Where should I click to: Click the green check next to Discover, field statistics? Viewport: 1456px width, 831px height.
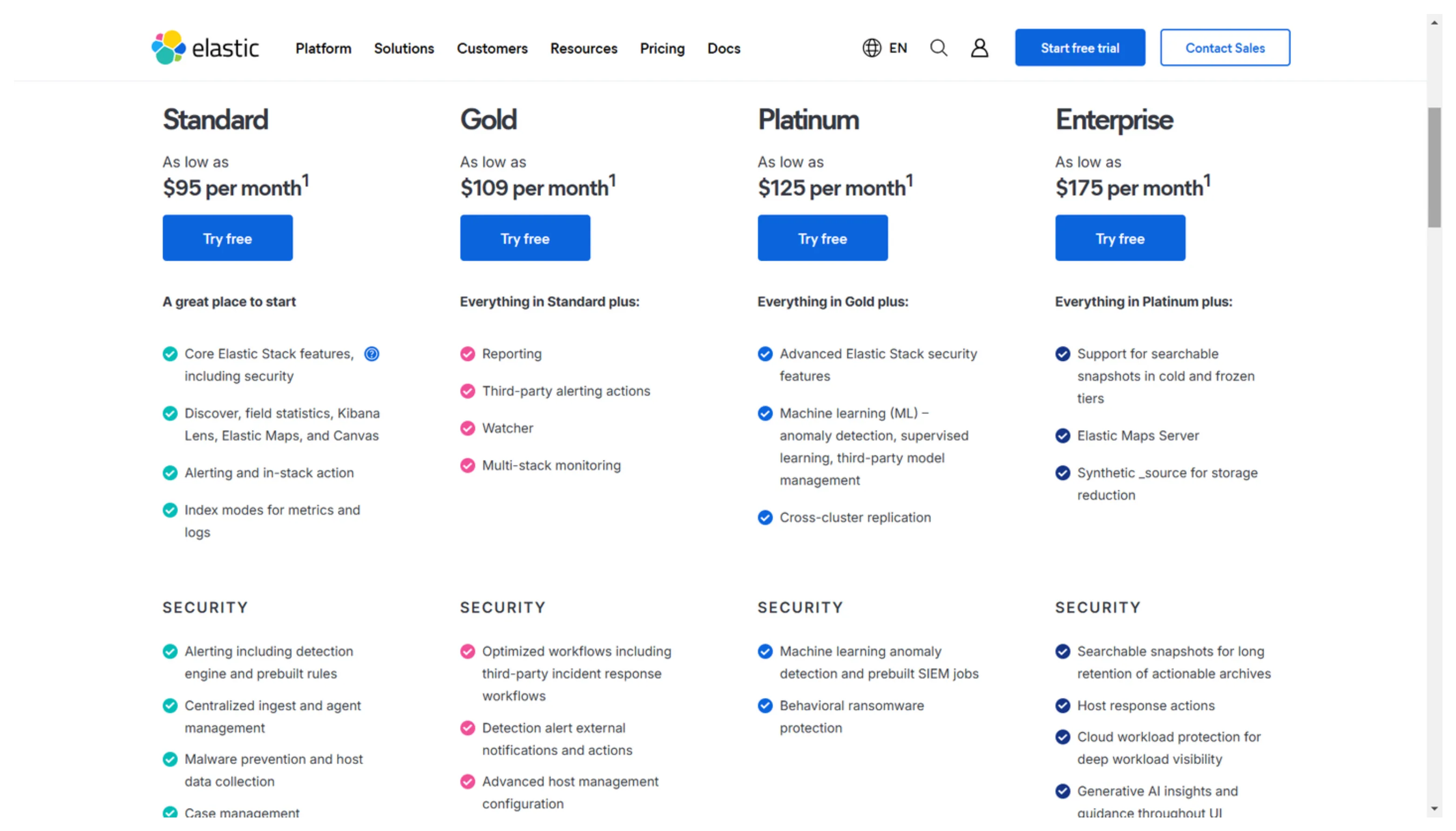170,413
